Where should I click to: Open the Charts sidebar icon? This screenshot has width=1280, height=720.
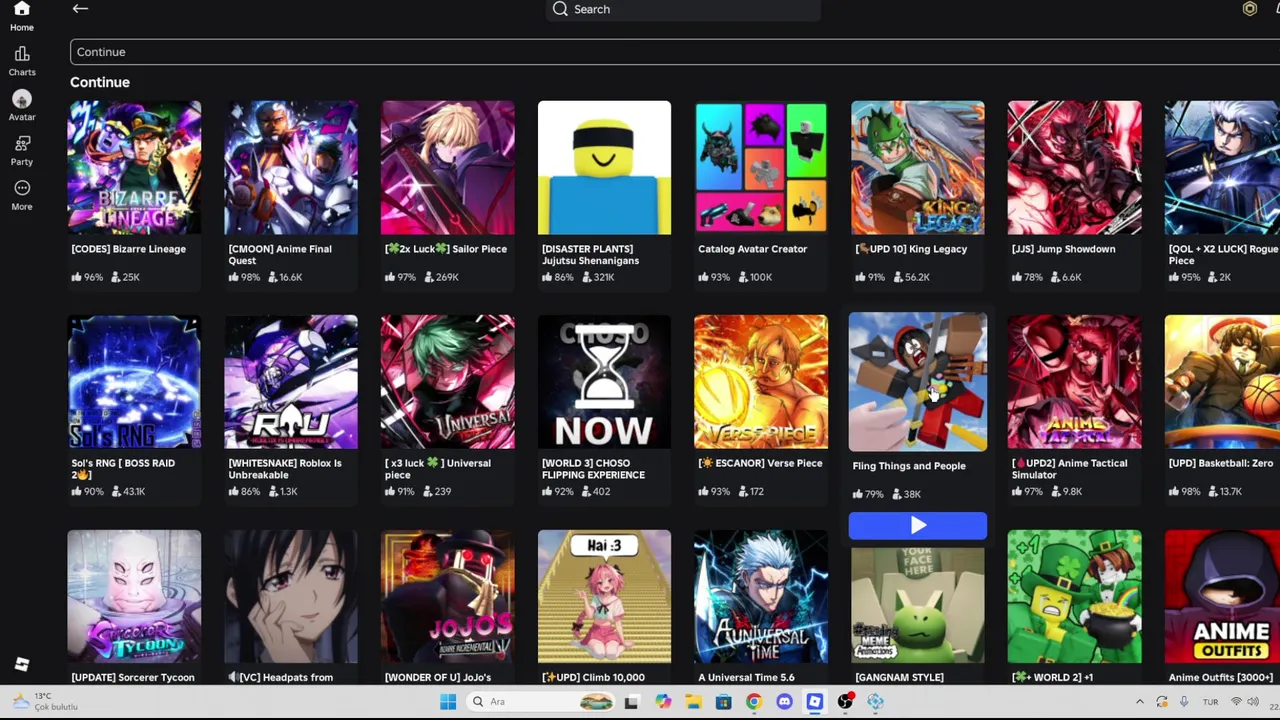[22, 61]
